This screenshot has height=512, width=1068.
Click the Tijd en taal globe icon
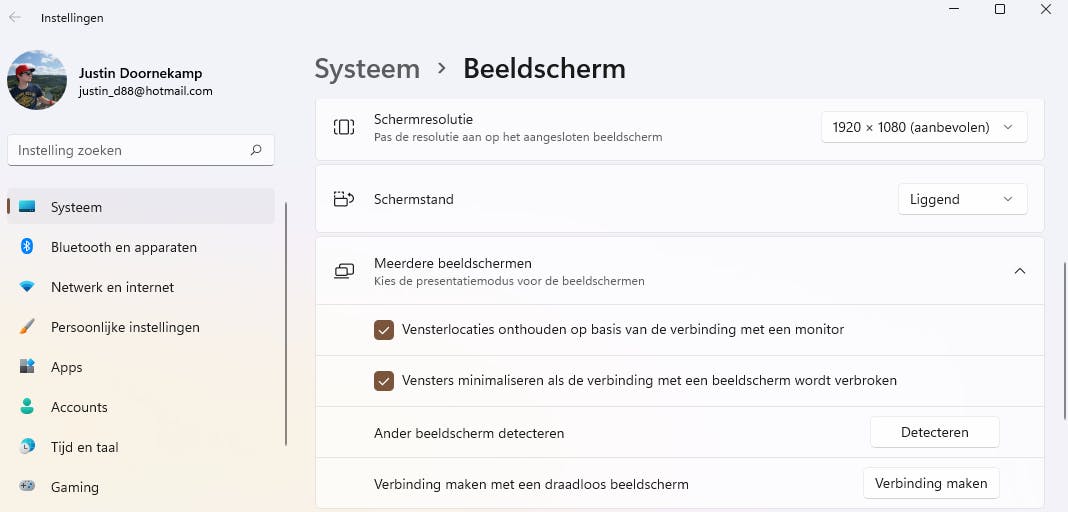coord(28,447)
